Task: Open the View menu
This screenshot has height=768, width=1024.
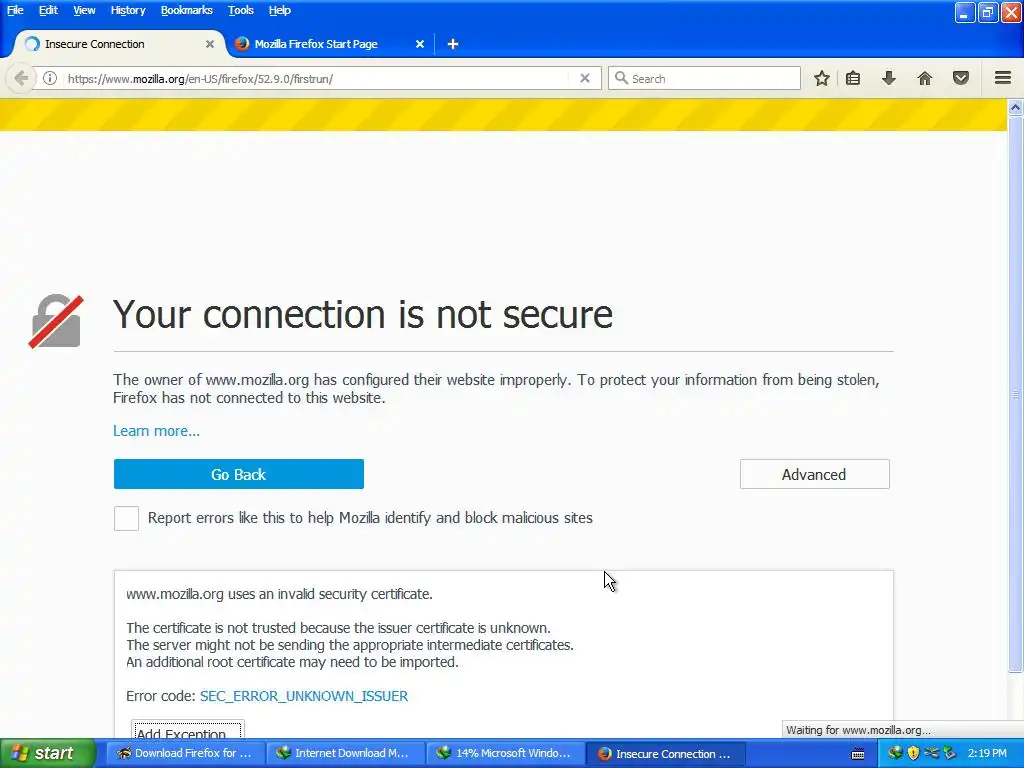Action: click(84, 10)
